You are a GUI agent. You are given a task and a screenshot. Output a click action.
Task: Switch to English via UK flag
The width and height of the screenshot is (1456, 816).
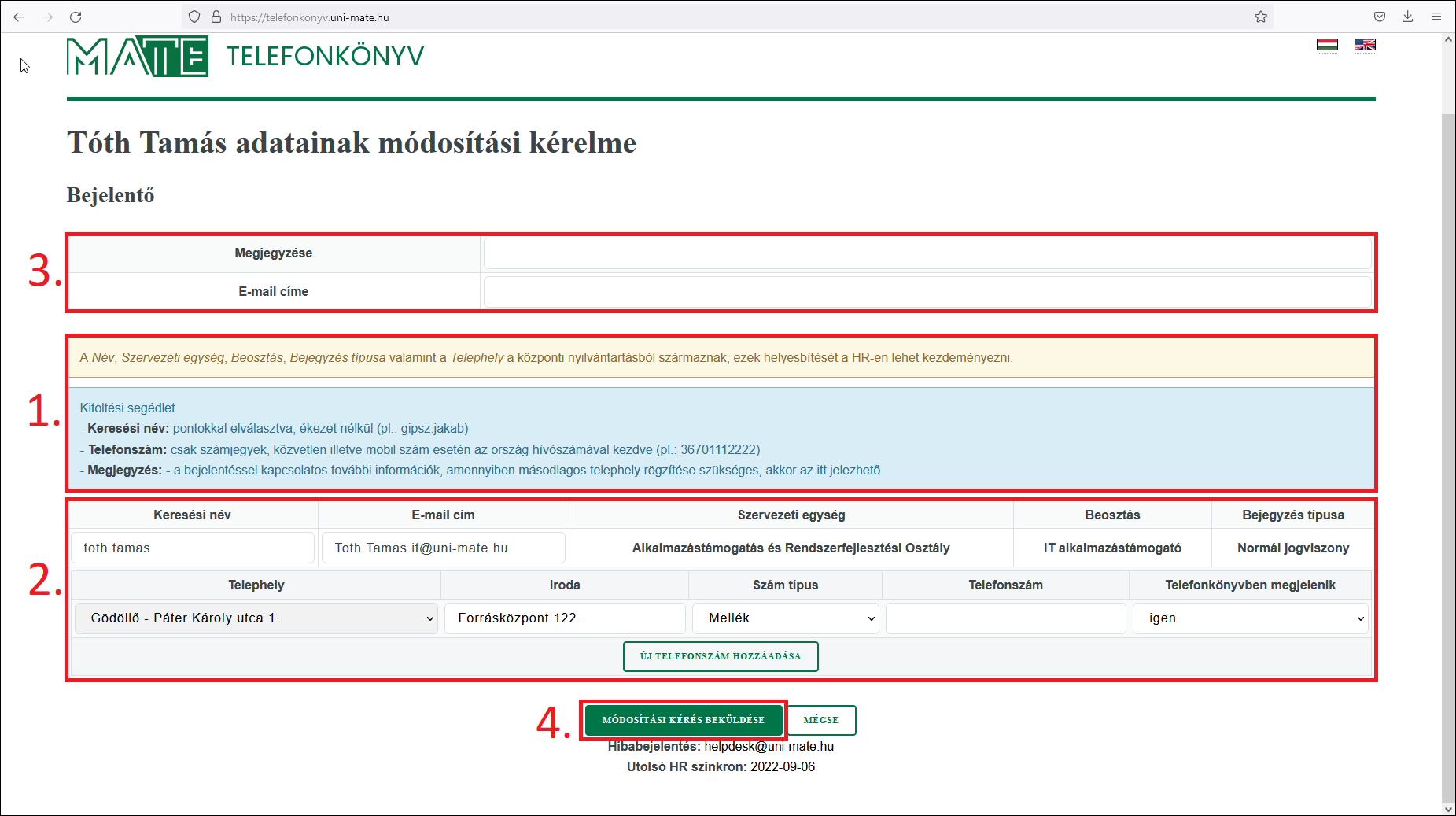pos(1365,45)
